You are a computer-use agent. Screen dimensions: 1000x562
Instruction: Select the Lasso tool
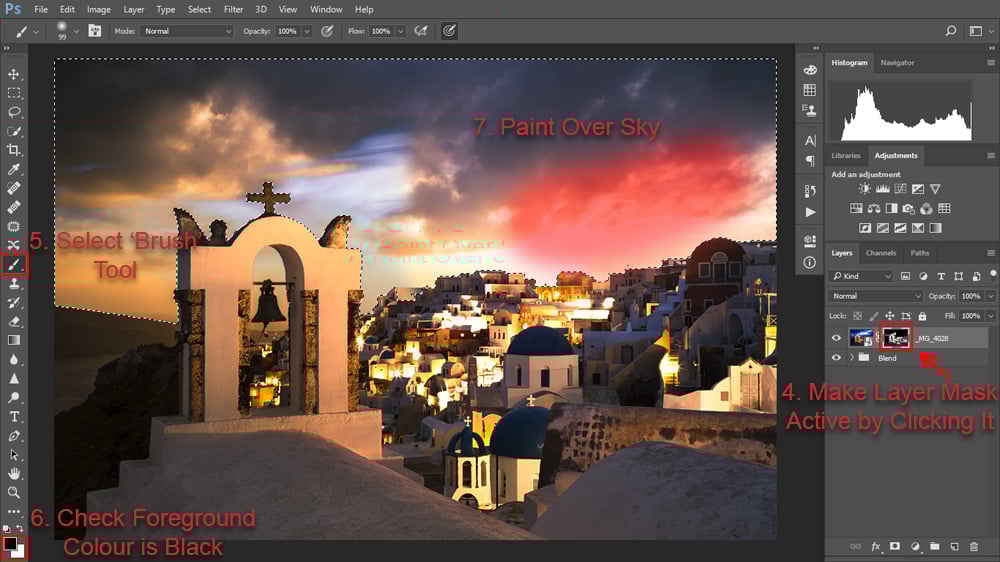coord(13,112)
